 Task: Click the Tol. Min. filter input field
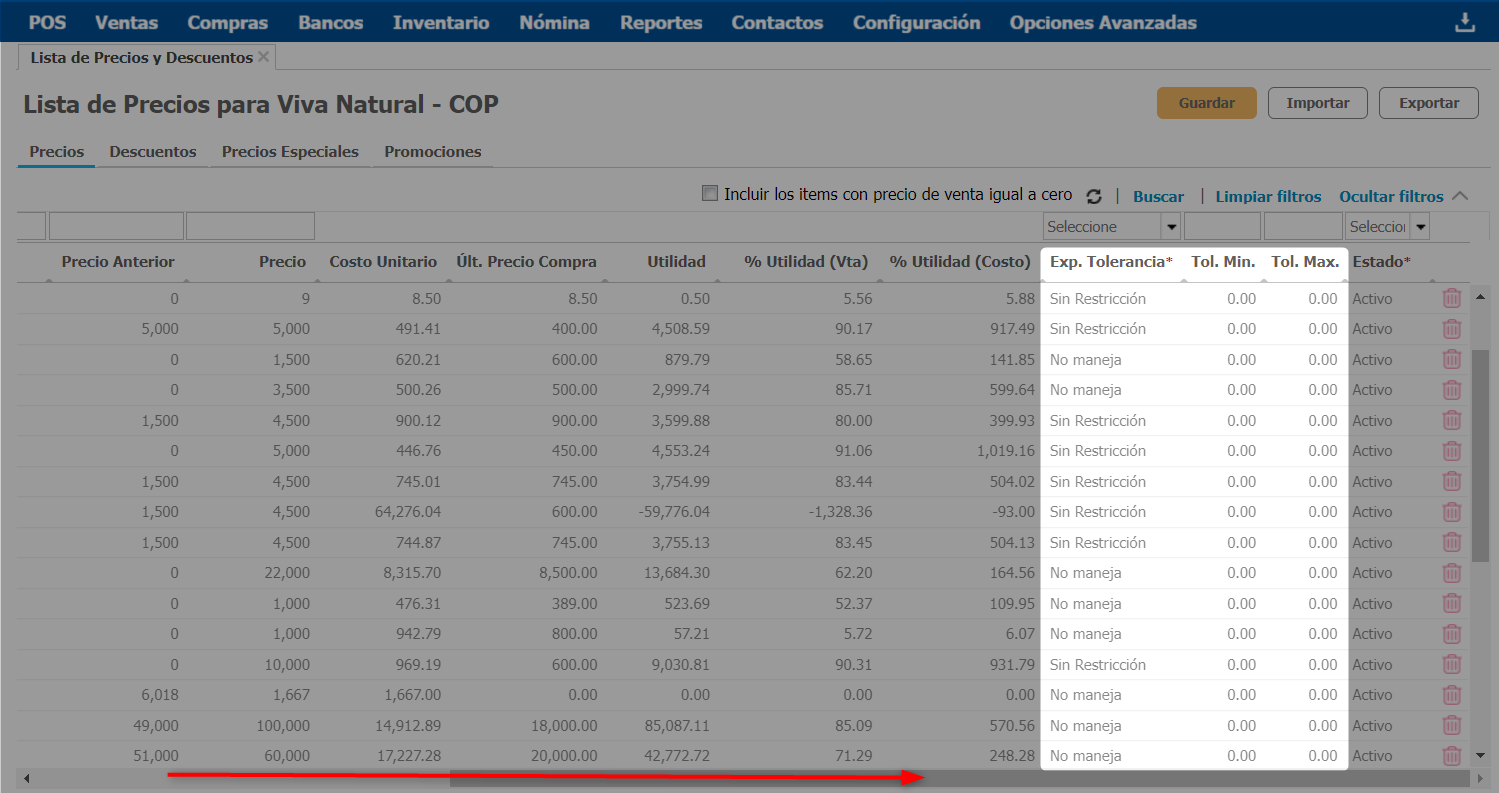(x=1222, y=227)
